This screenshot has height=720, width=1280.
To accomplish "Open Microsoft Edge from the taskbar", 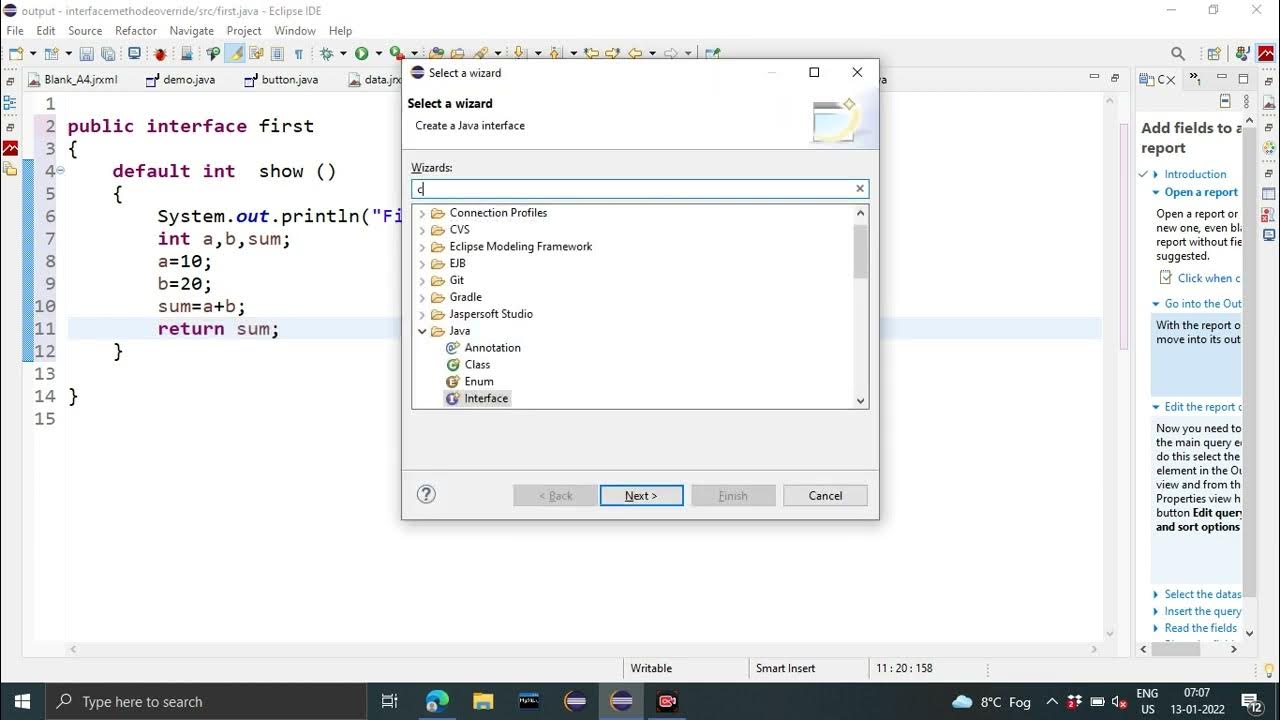I will pos(437,701).
